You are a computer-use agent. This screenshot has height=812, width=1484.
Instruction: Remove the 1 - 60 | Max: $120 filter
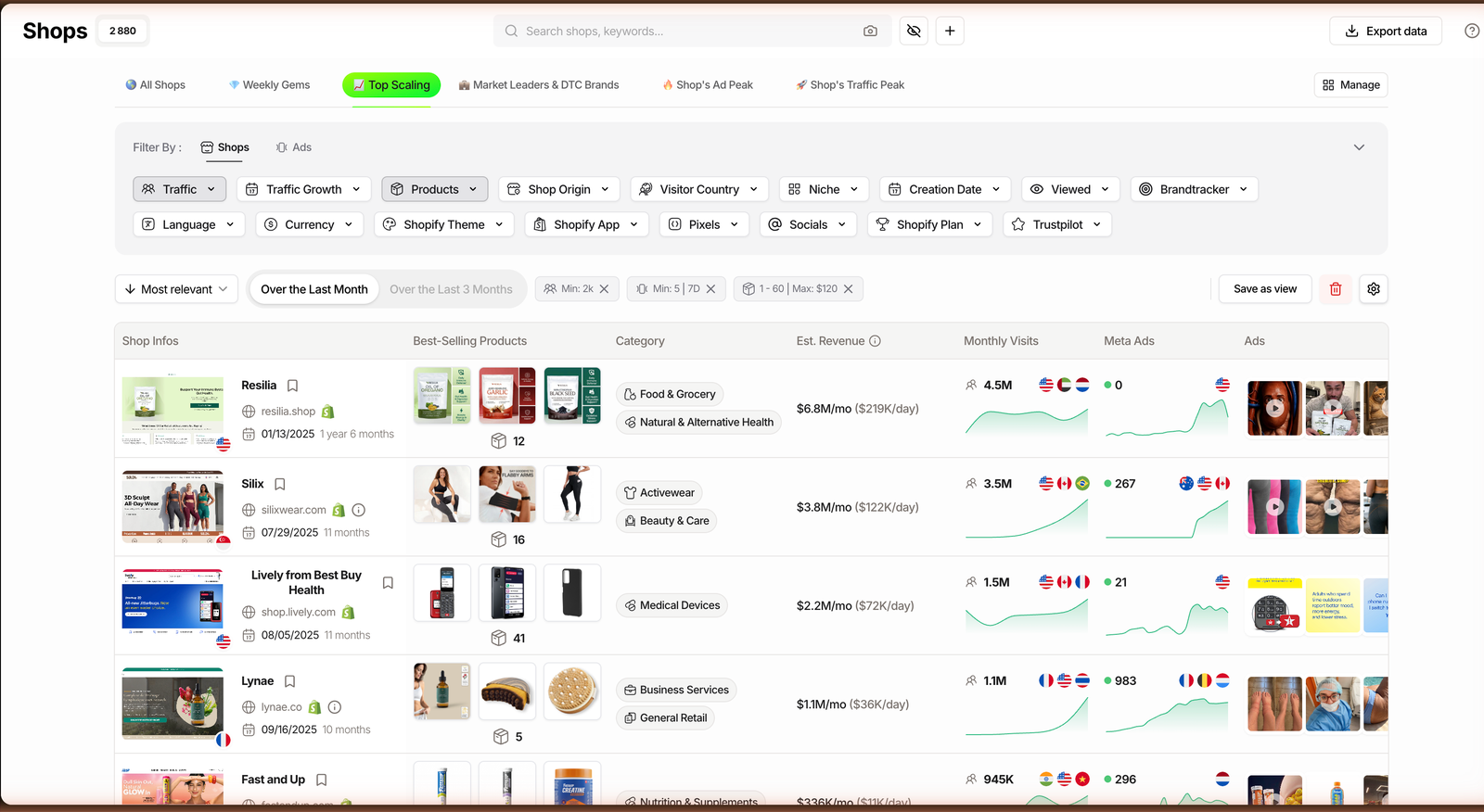pos(848,289)
